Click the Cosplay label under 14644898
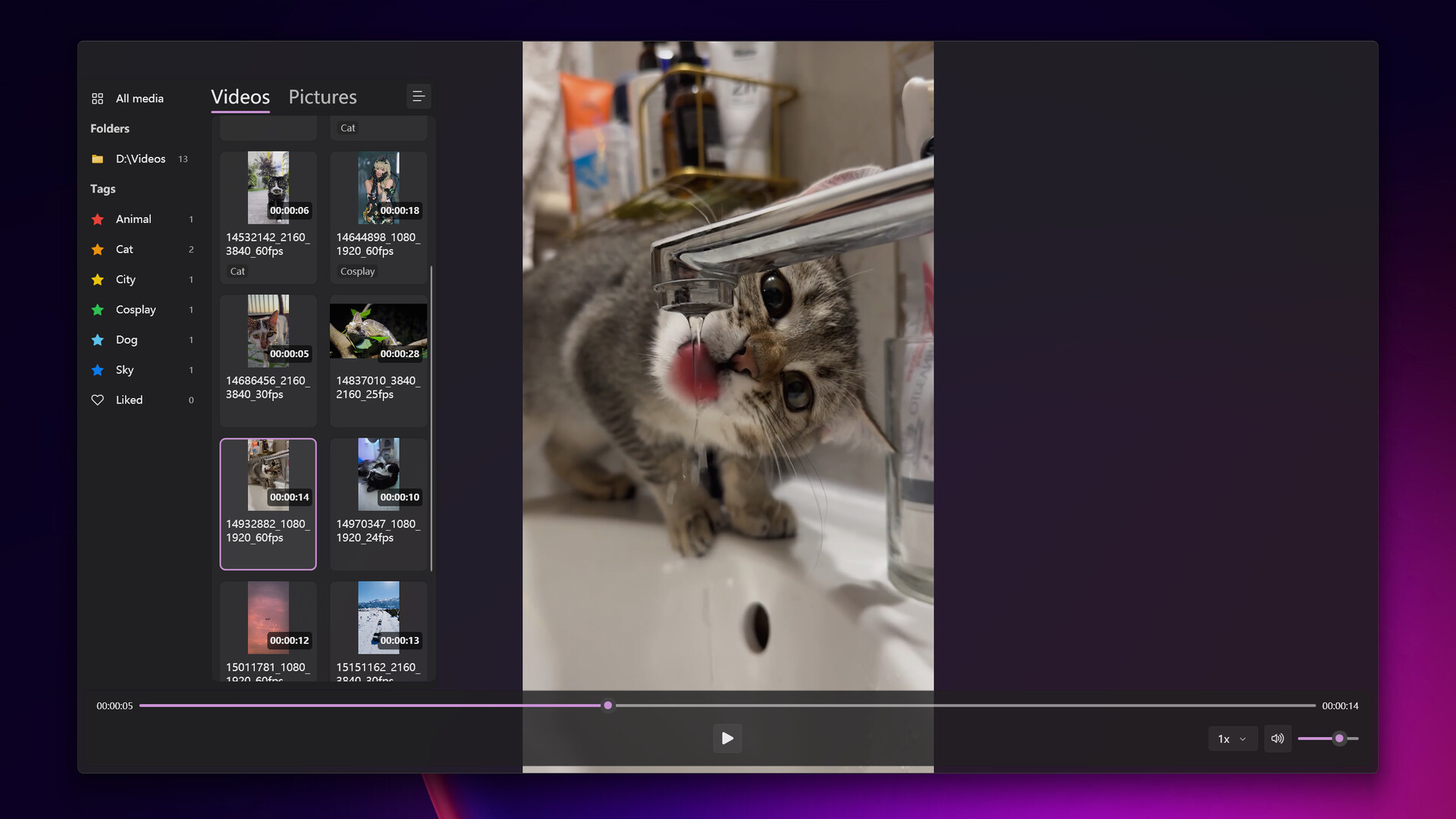The image size is (1456, 819). coord(356,271)
